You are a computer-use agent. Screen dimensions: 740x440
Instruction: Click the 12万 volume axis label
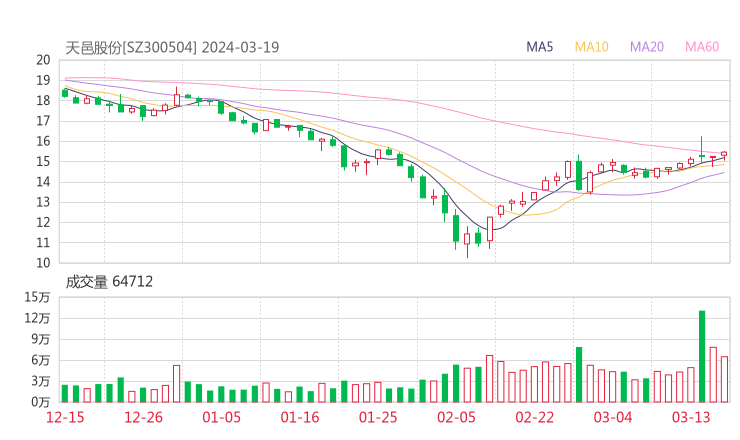[x=37, y=318]
